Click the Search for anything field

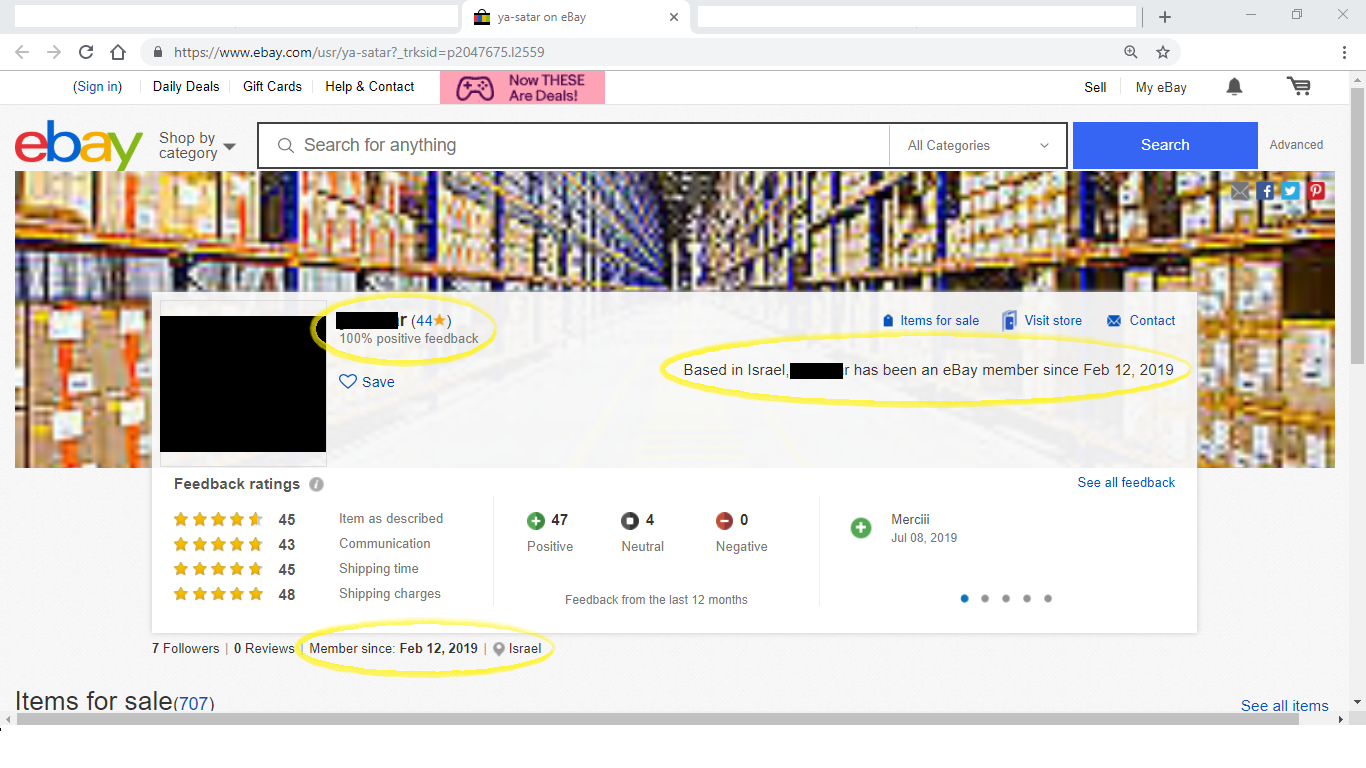590,146
